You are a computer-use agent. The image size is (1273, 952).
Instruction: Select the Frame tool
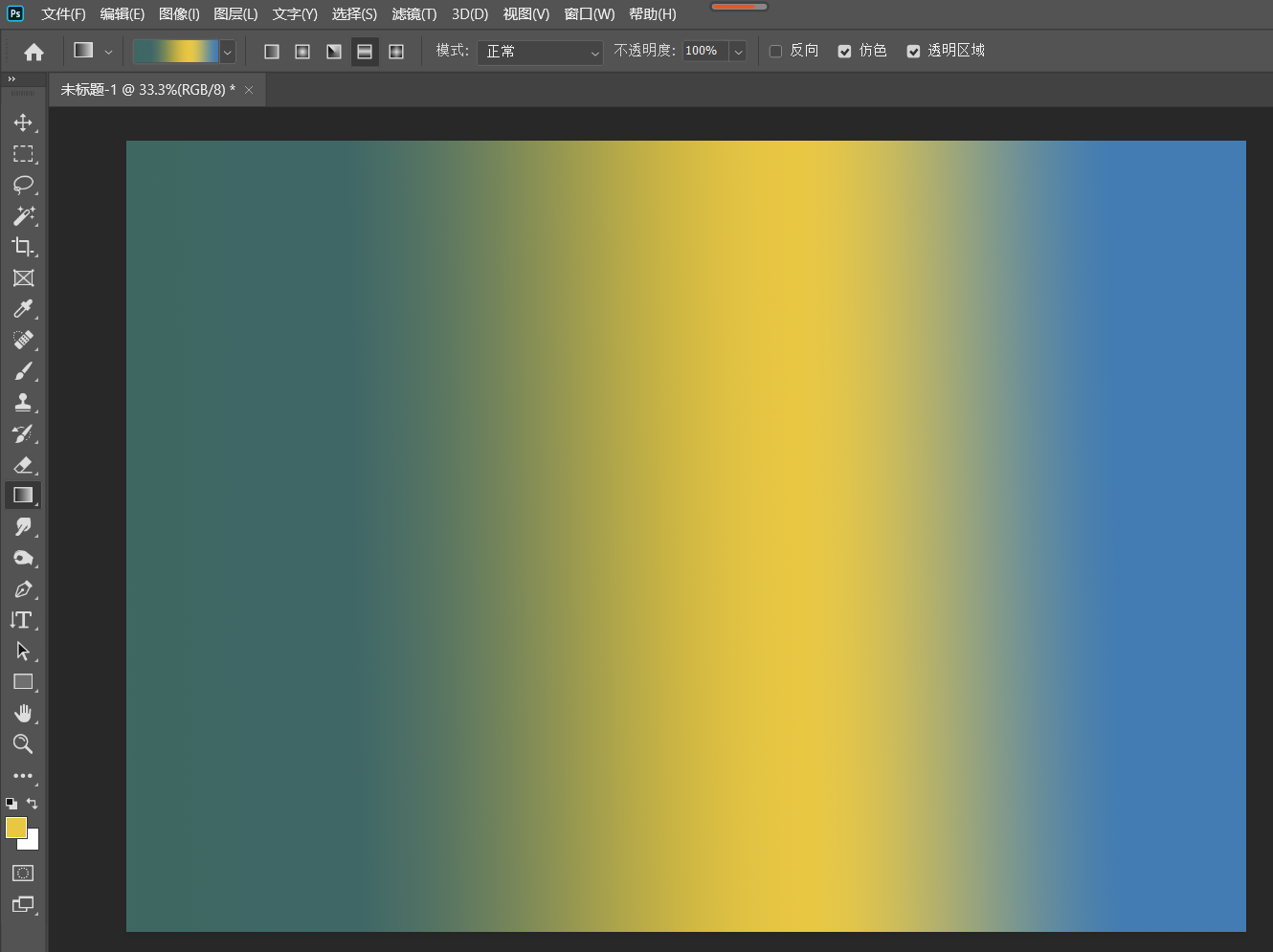click(23, 278)
